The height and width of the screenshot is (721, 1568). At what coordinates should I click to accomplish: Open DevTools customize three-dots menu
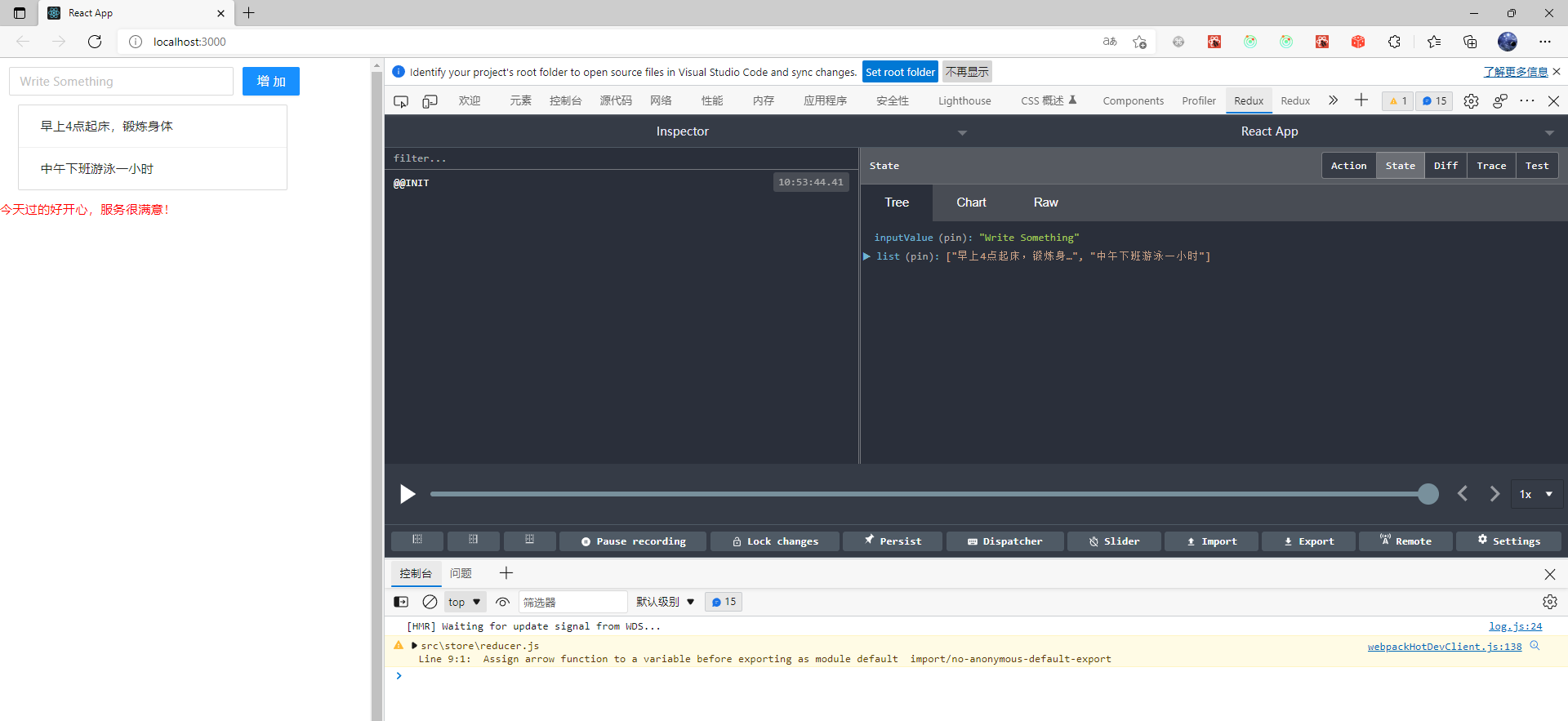click(1527, 101)
